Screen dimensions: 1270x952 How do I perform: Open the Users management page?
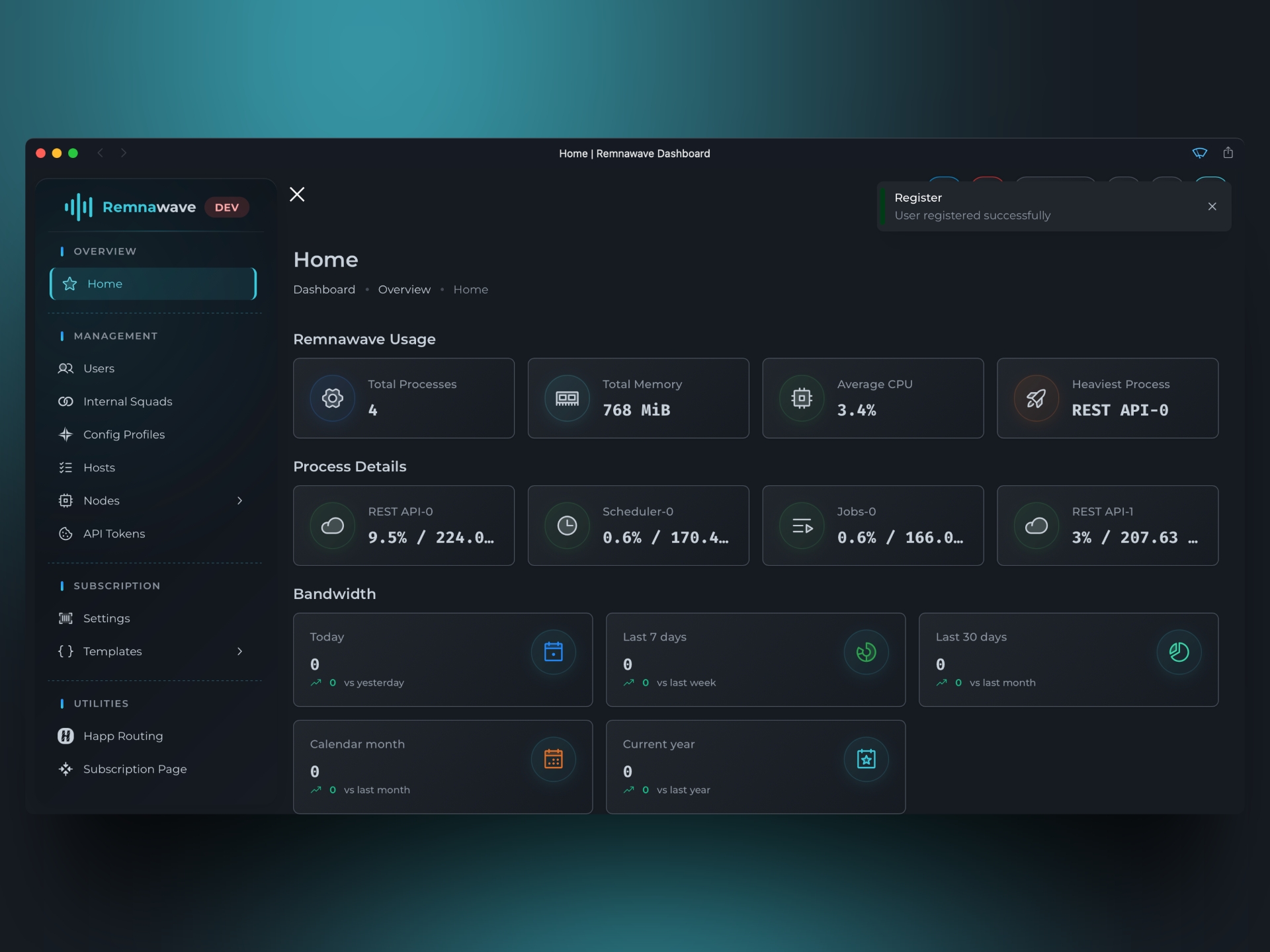click(x=99, y=368)
